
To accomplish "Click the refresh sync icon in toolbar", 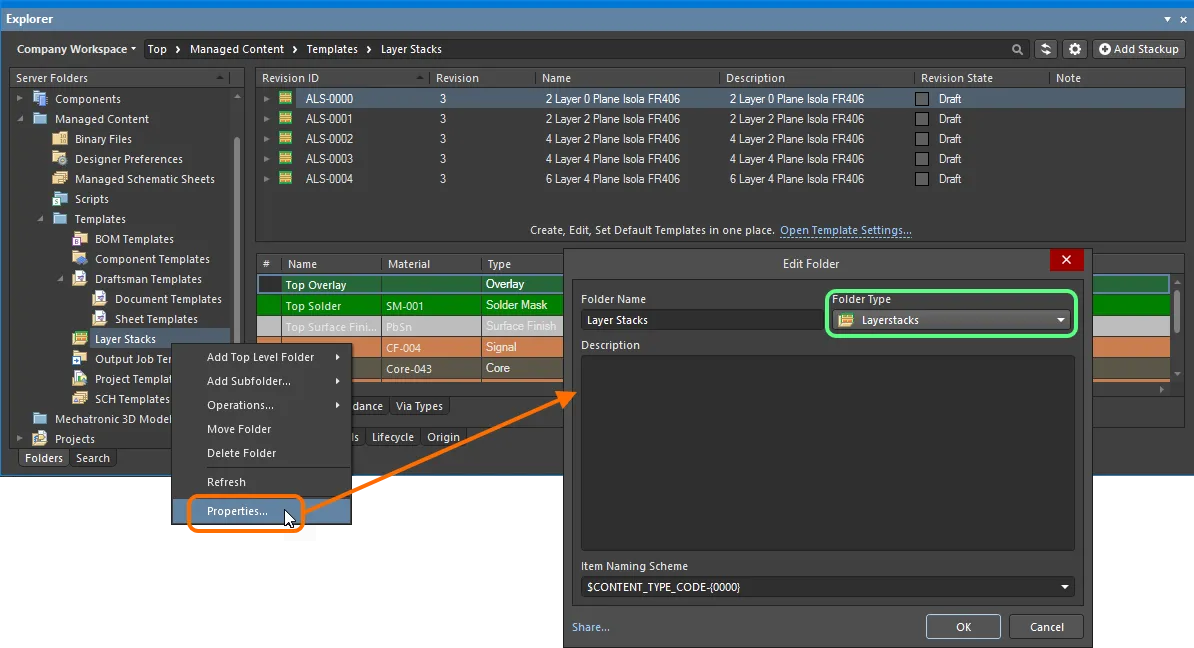I will (x=1046, y=49).
